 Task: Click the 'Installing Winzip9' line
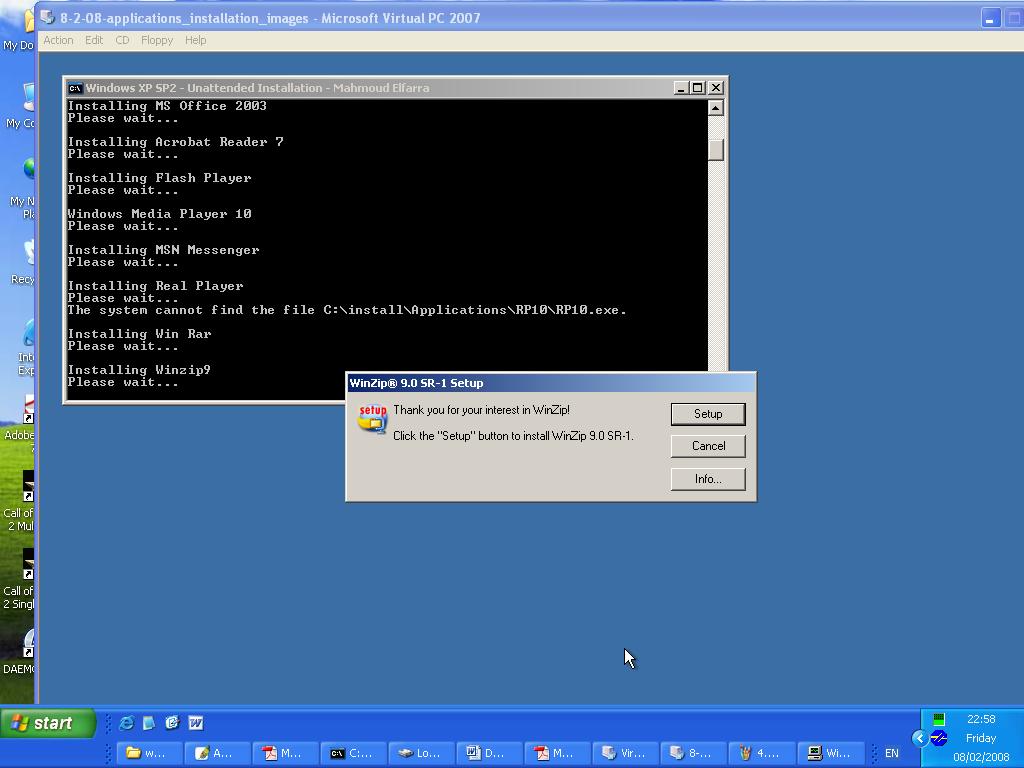pos(139,370)
